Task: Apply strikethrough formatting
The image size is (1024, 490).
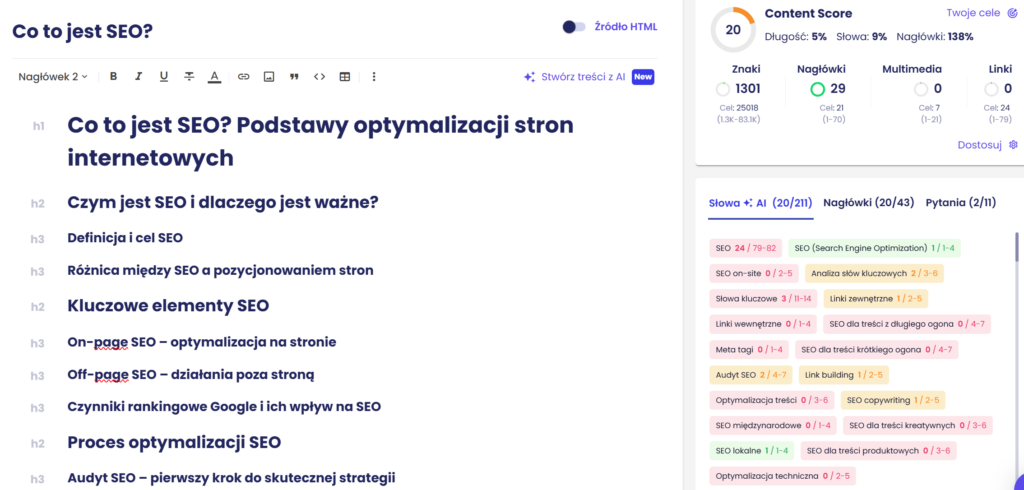Action: point(189,76)
